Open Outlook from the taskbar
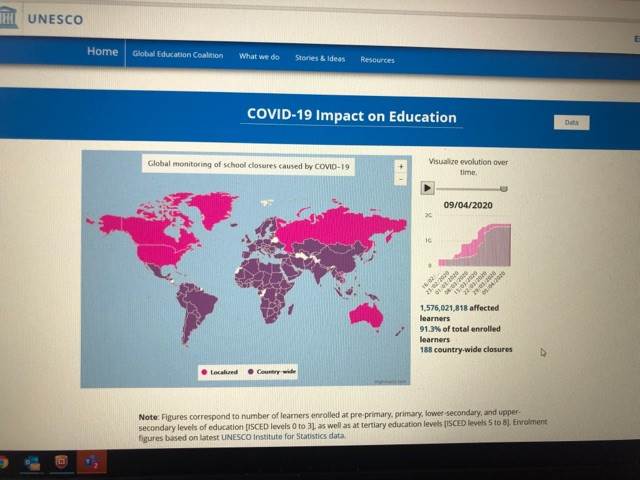The height and width of the screenshot is (480, 640). (32, 463)
